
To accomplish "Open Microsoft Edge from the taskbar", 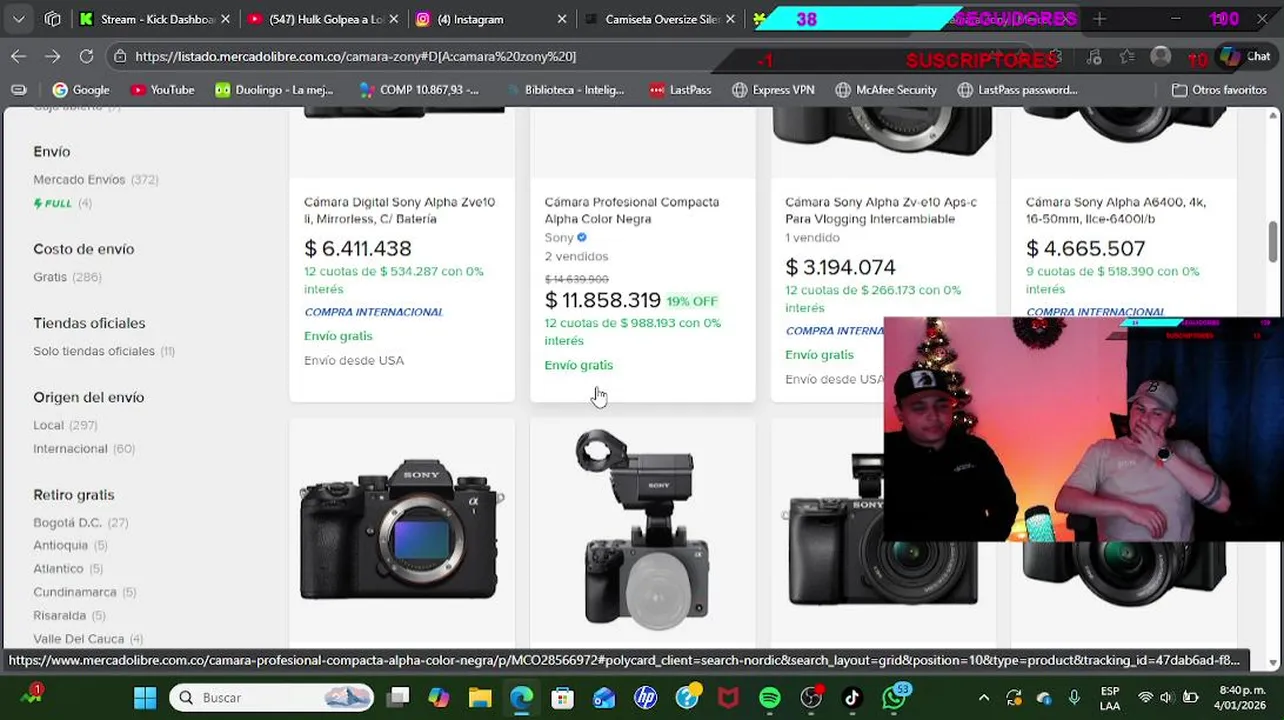I will 521,697.
